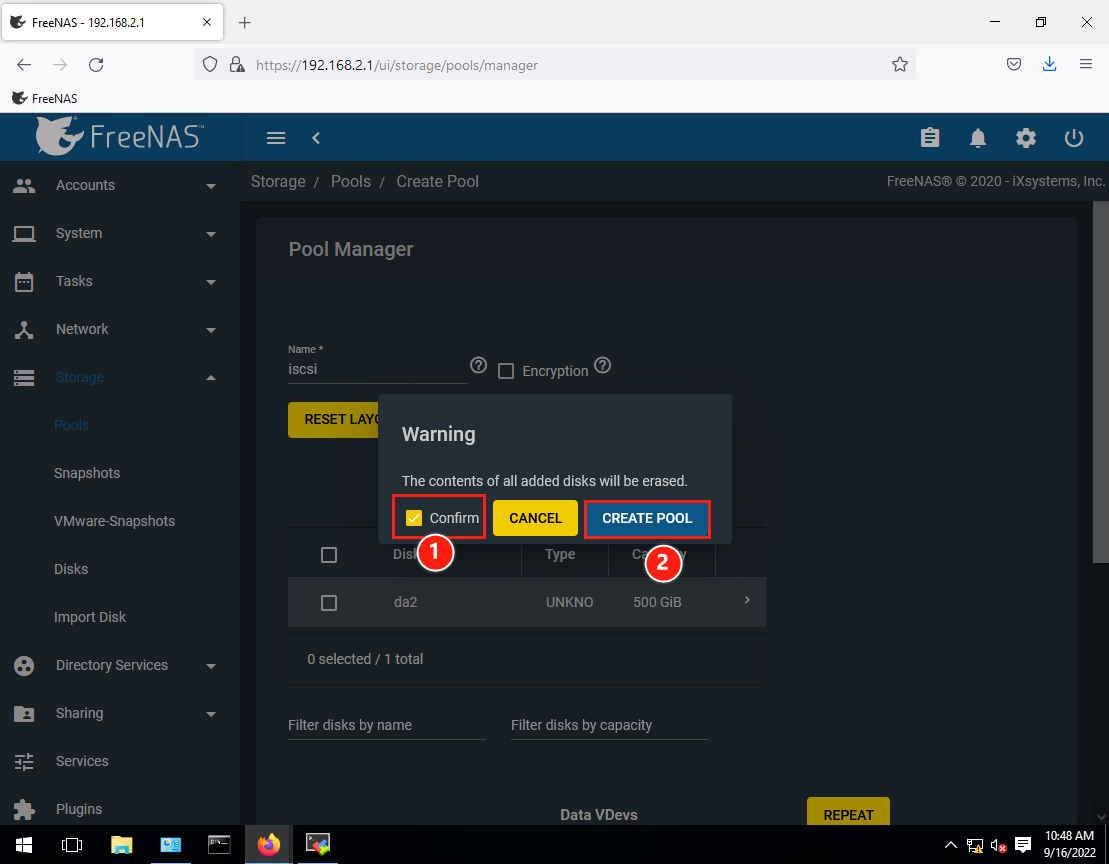Go to Pools breadcrumb
This screenshot has height=864, width=1109.
tap(351, 182)
